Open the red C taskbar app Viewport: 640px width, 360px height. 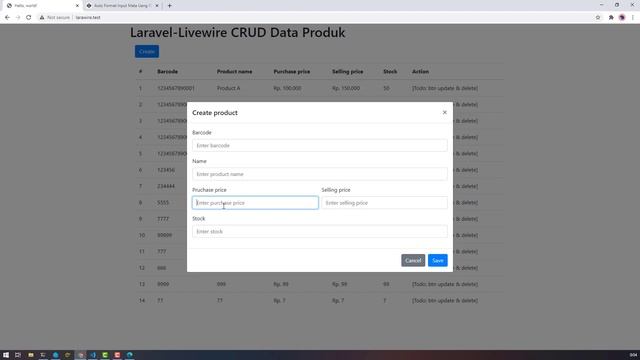point(117,355)
